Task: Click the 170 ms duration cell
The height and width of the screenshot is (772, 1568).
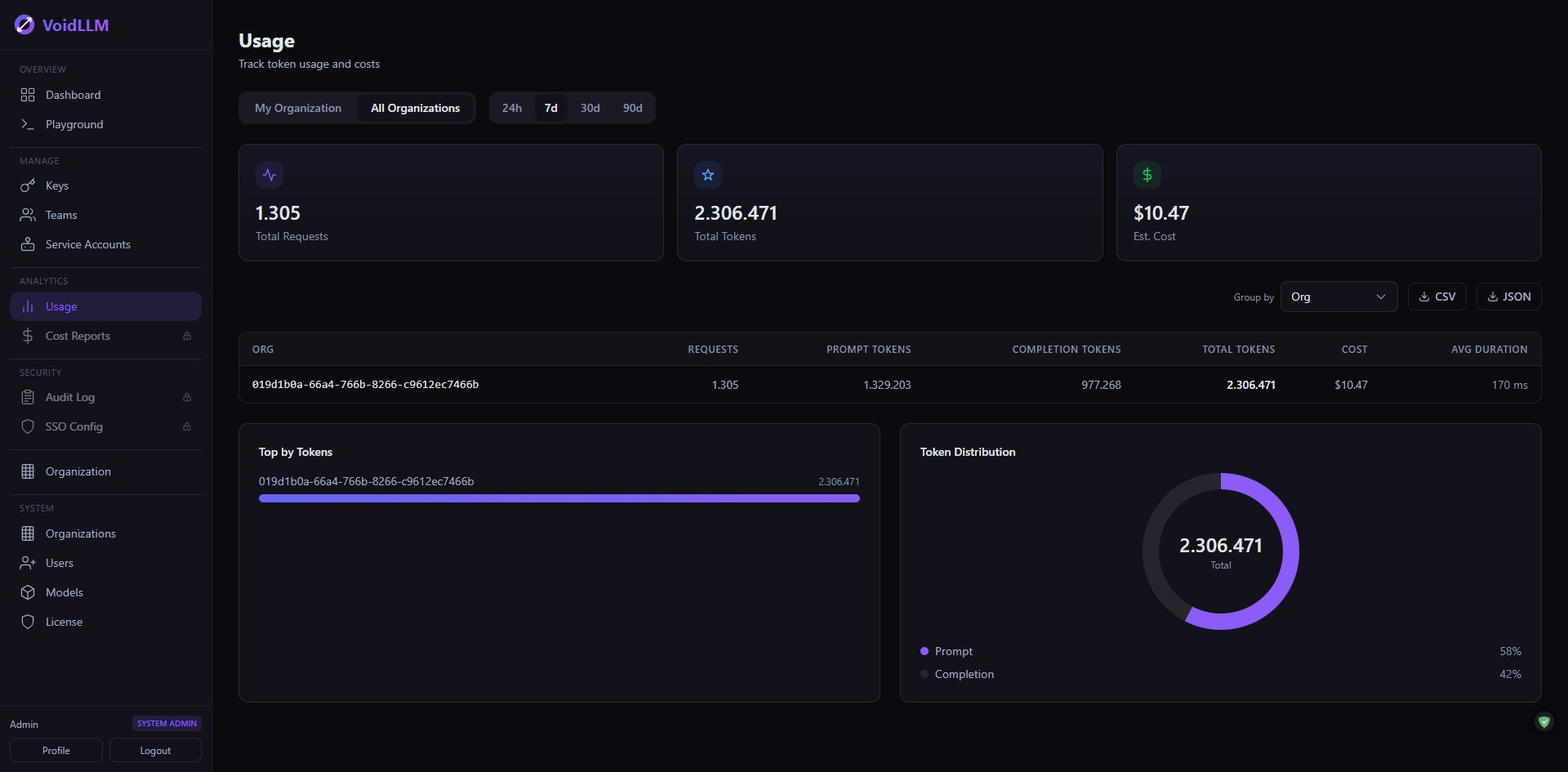Action: 1510,385
